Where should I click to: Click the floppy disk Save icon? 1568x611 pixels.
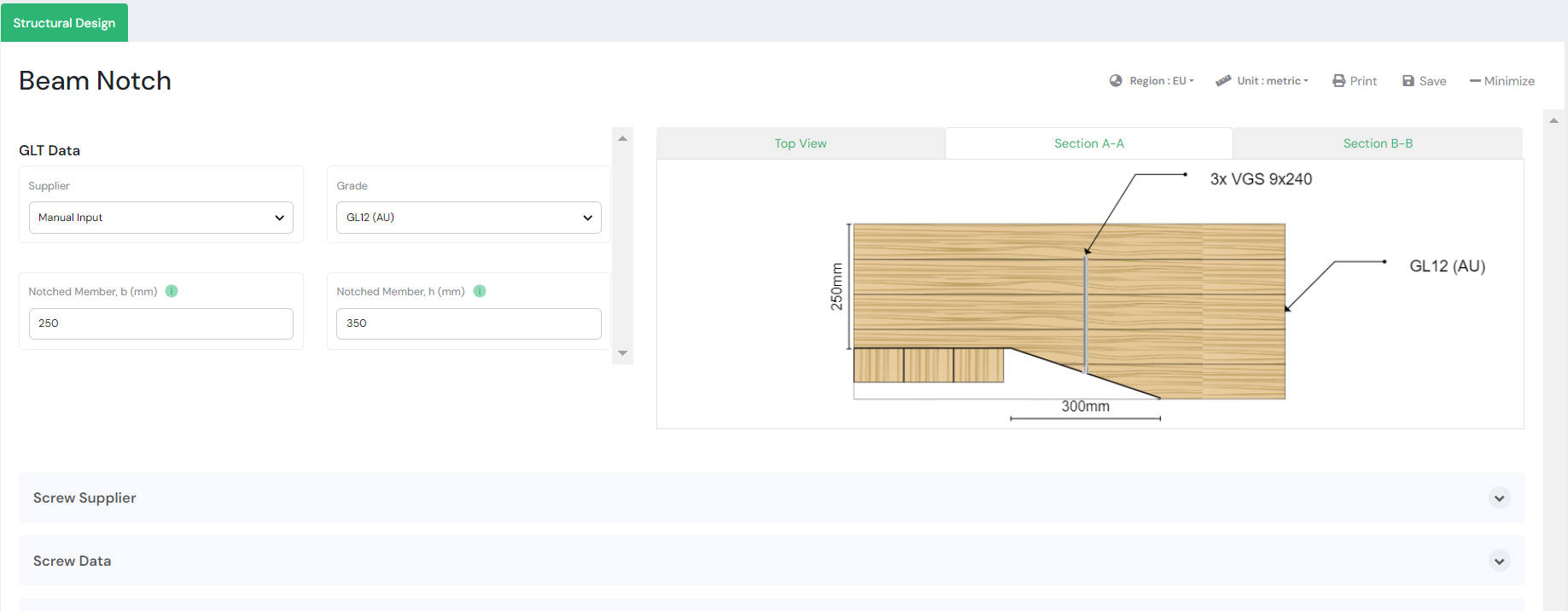coord(1408,81)
